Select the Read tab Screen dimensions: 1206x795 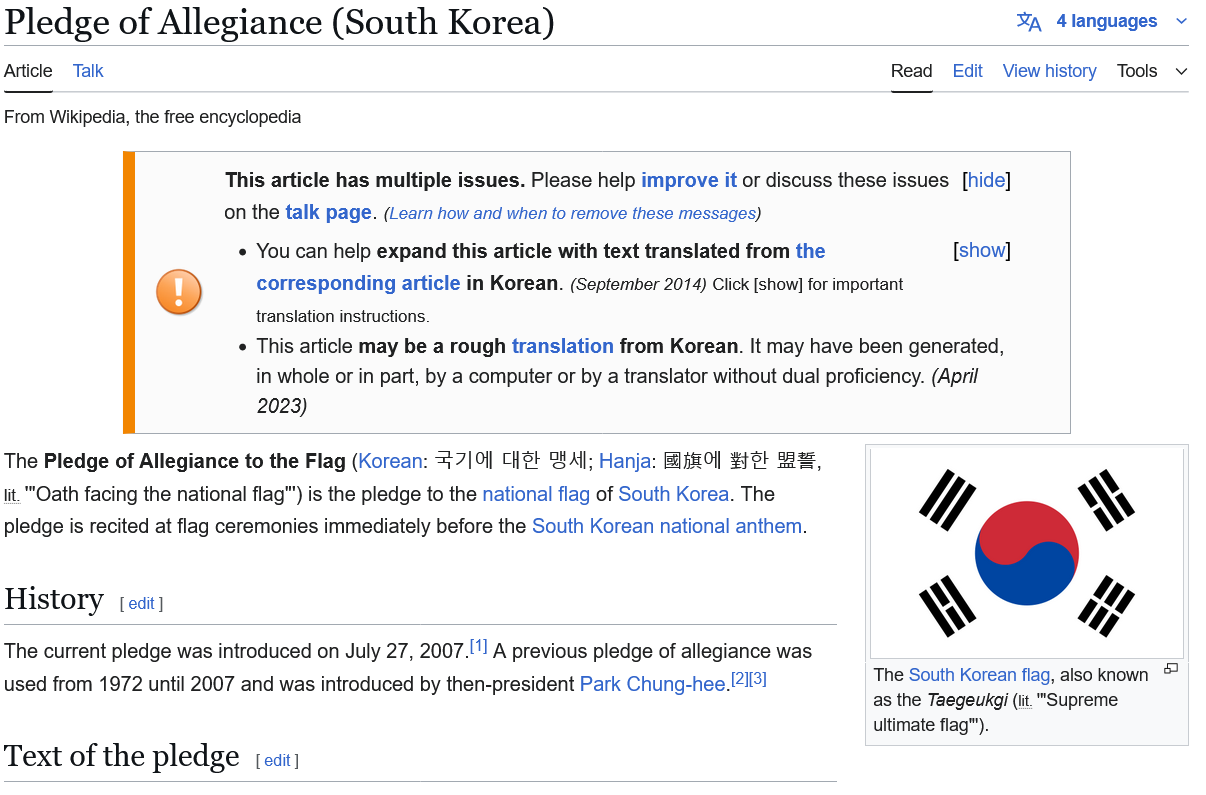pos(911,71)
